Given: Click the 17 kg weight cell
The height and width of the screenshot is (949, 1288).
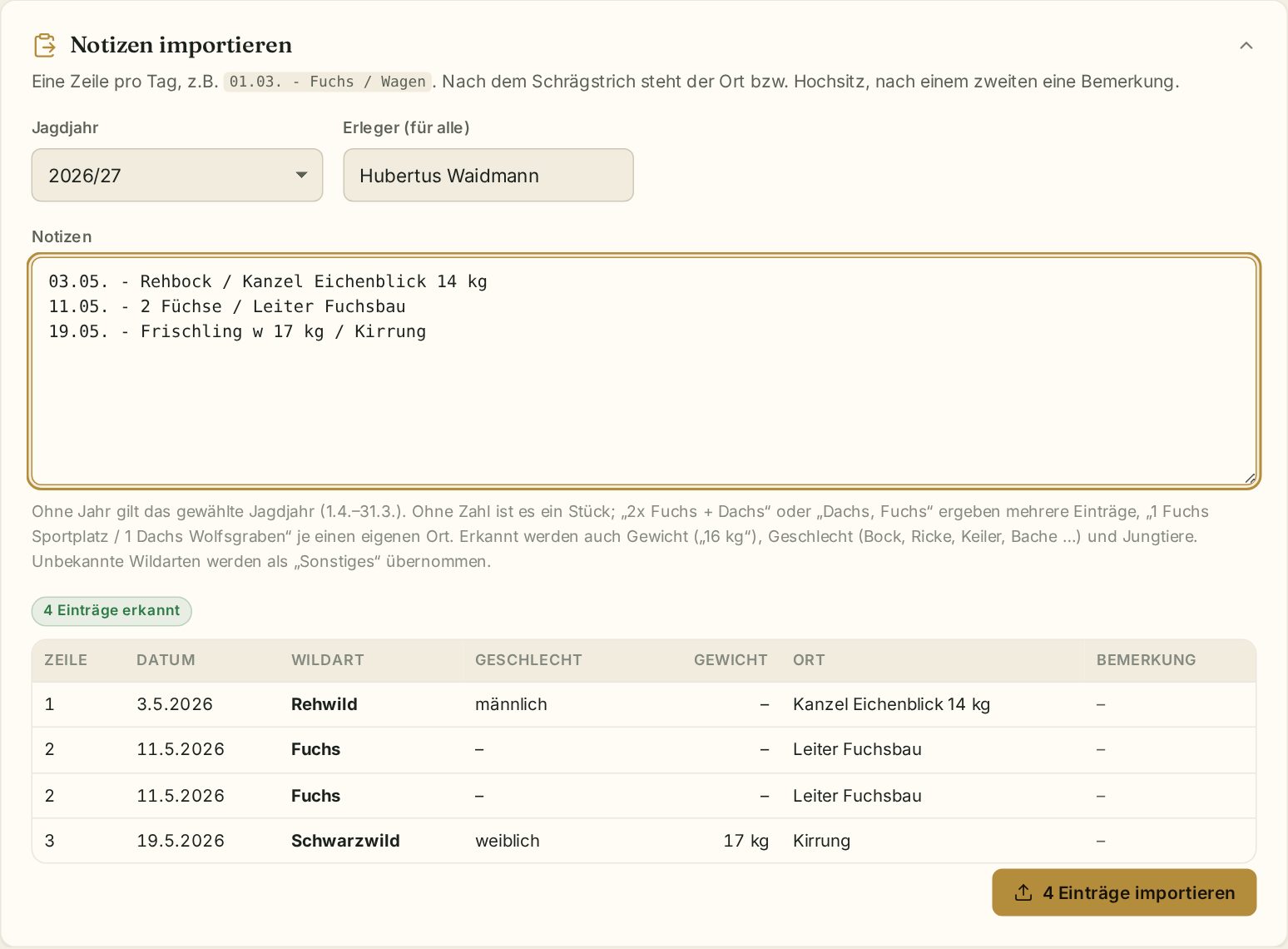Looking at the screenshot, I should (x=746, y=841).
